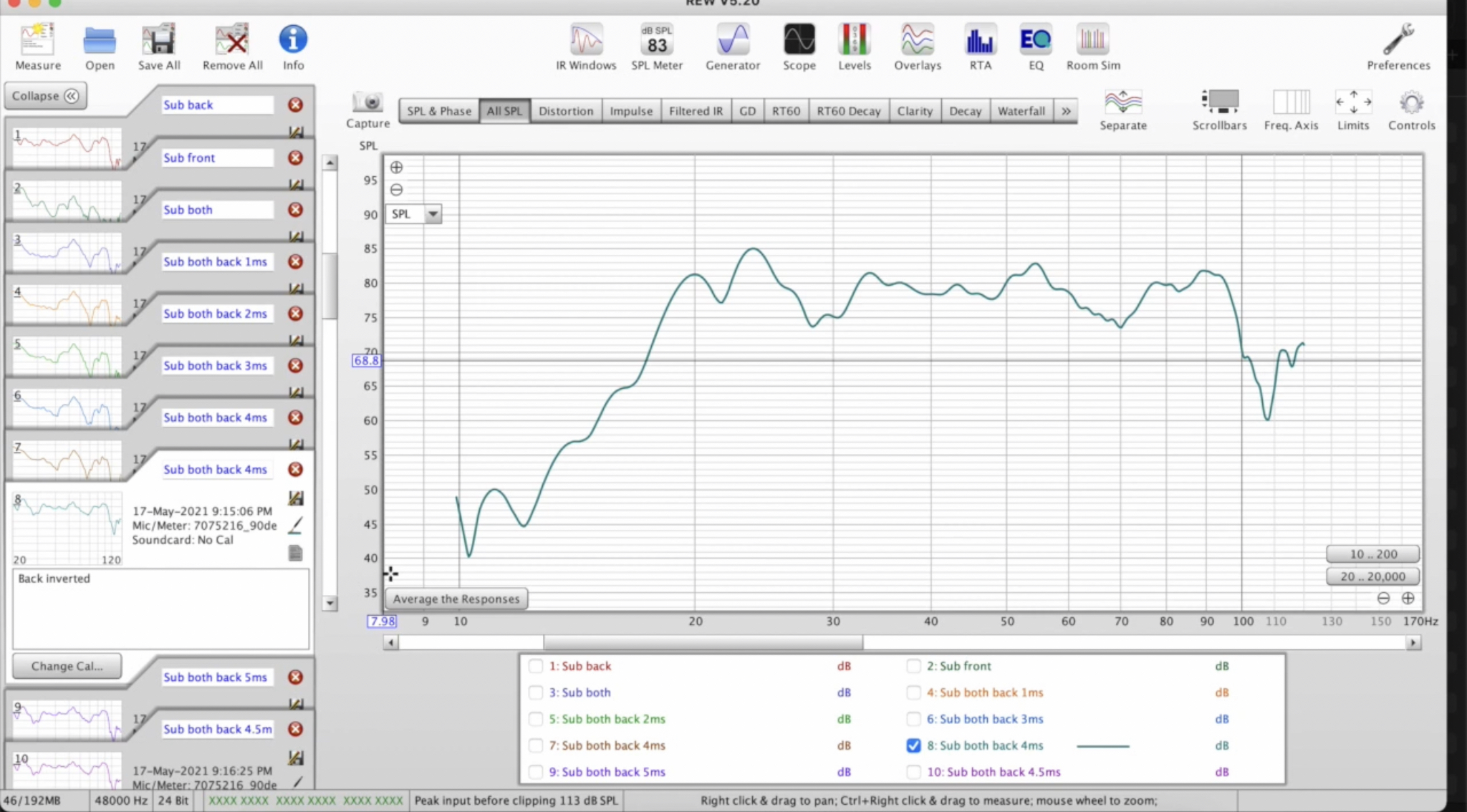Click the Measure toolbar icon
Image resolution: width=1467 pixels, height=812 pixels.
click(x=38, y=47)
